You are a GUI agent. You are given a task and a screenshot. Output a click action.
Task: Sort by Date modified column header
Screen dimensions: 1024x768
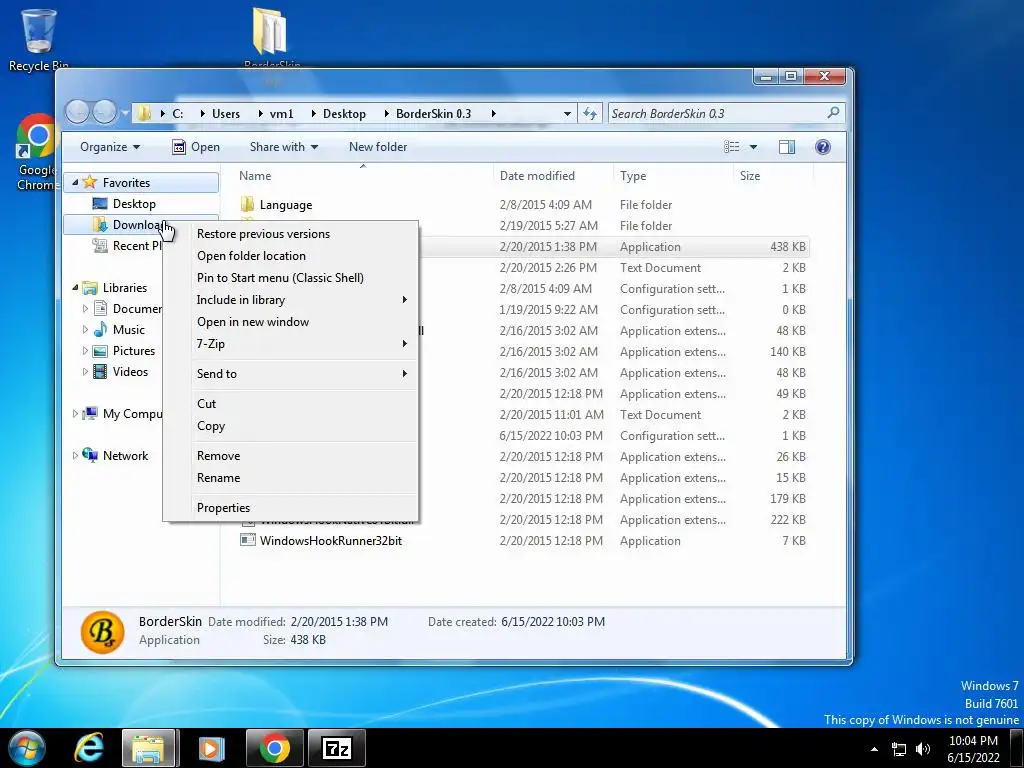click(553, 176)
